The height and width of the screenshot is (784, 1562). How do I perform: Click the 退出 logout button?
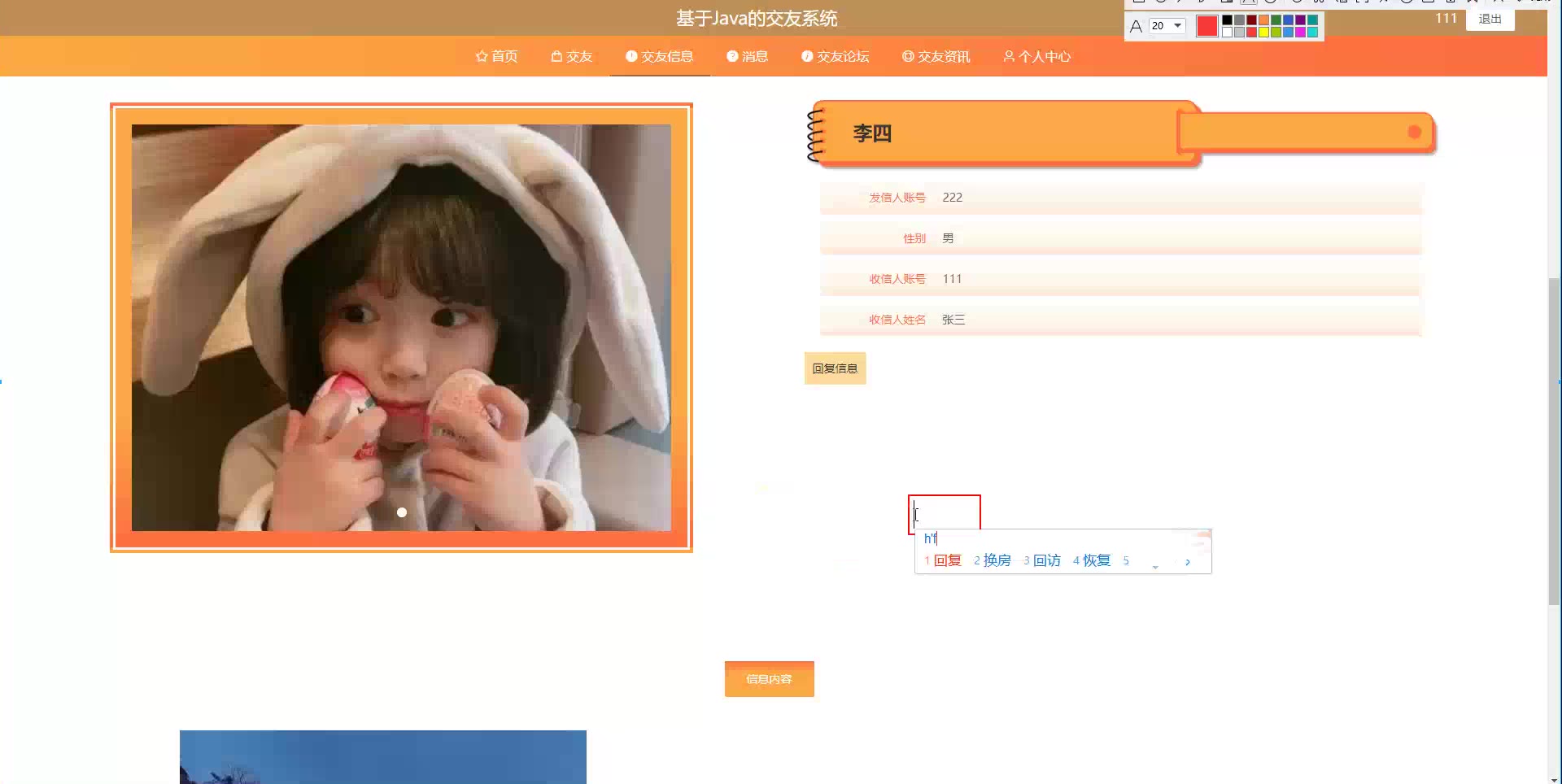1490,19
